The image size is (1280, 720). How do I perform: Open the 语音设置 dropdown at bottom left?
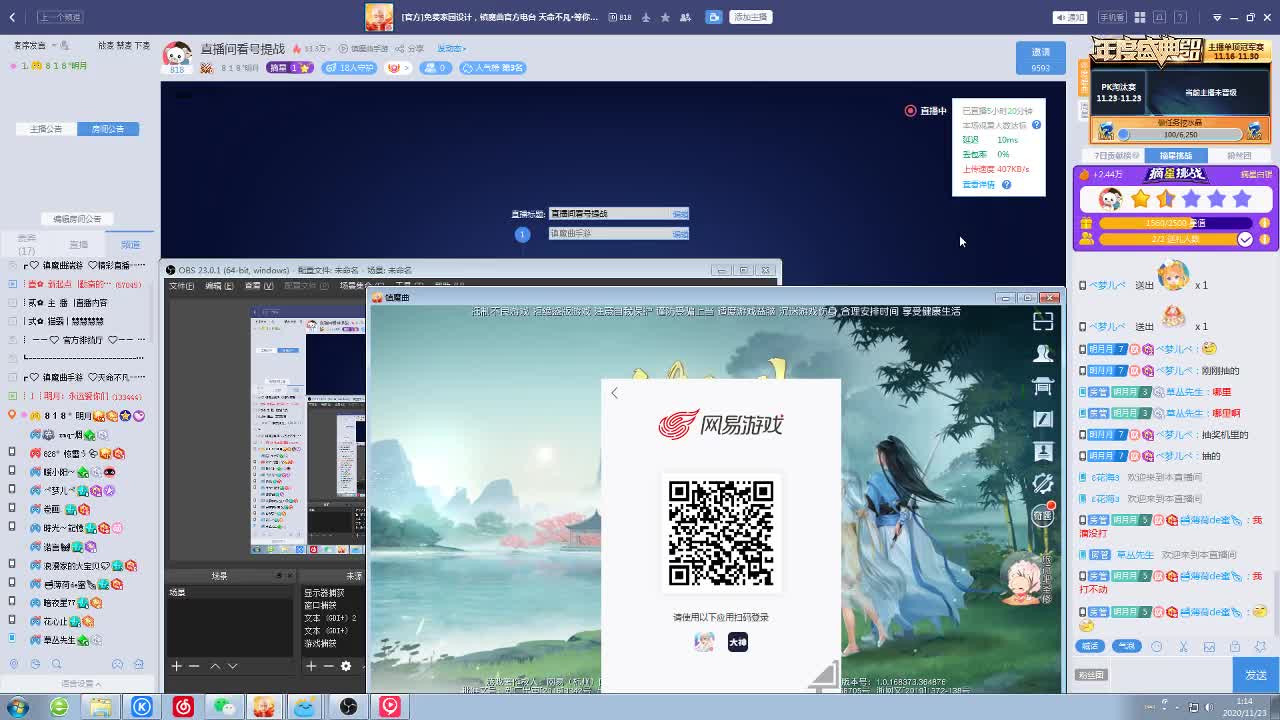click(x=81, y=684)
